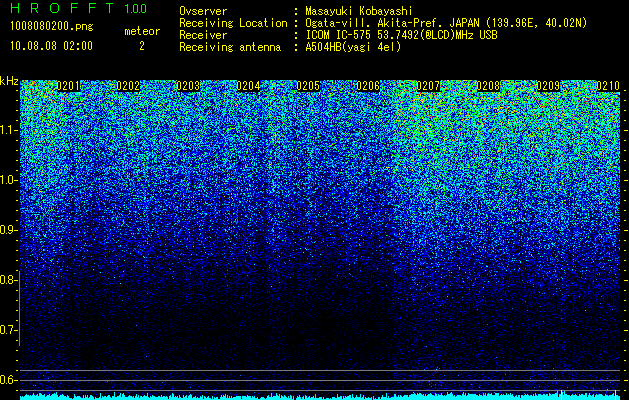Click the HROFFT 1.0.0 title text

click(79, 8)
